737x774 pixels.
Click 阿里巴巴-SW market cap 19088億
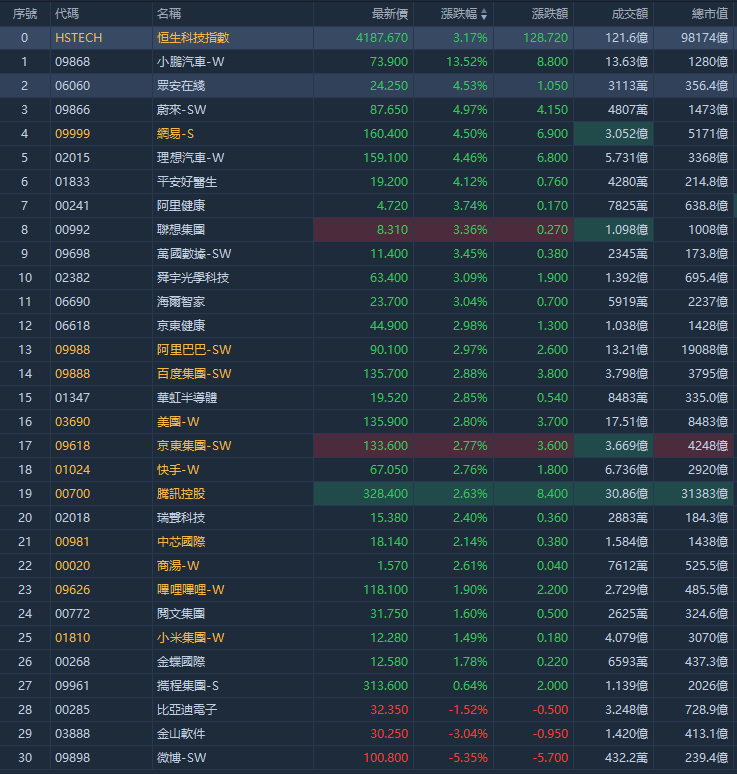pos(704,350)
